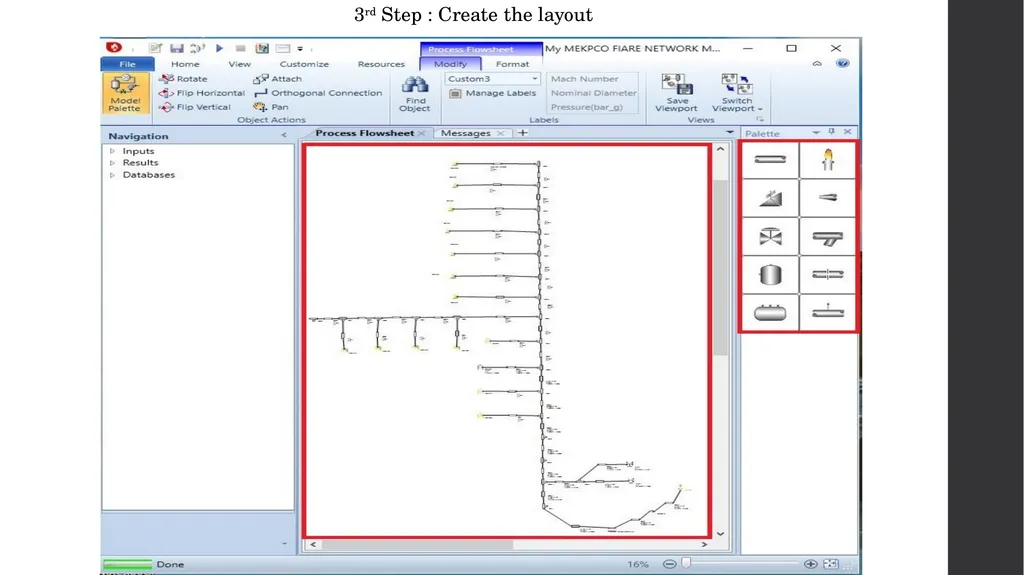
Task: Click the edit note icon in quick toolbar
Action: pos(155,48)
